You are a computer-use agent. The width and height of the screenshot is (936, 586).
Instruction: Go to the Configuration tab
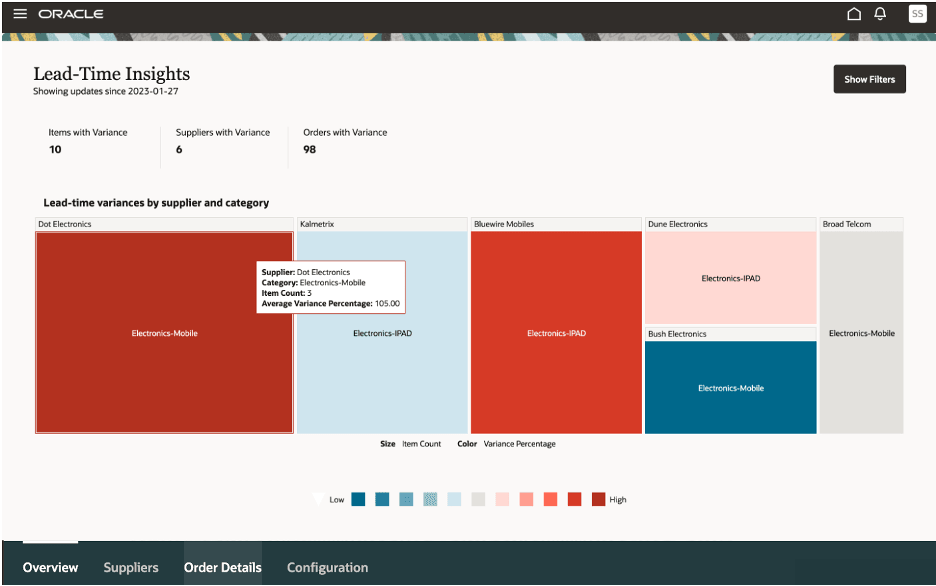point(327,567)
